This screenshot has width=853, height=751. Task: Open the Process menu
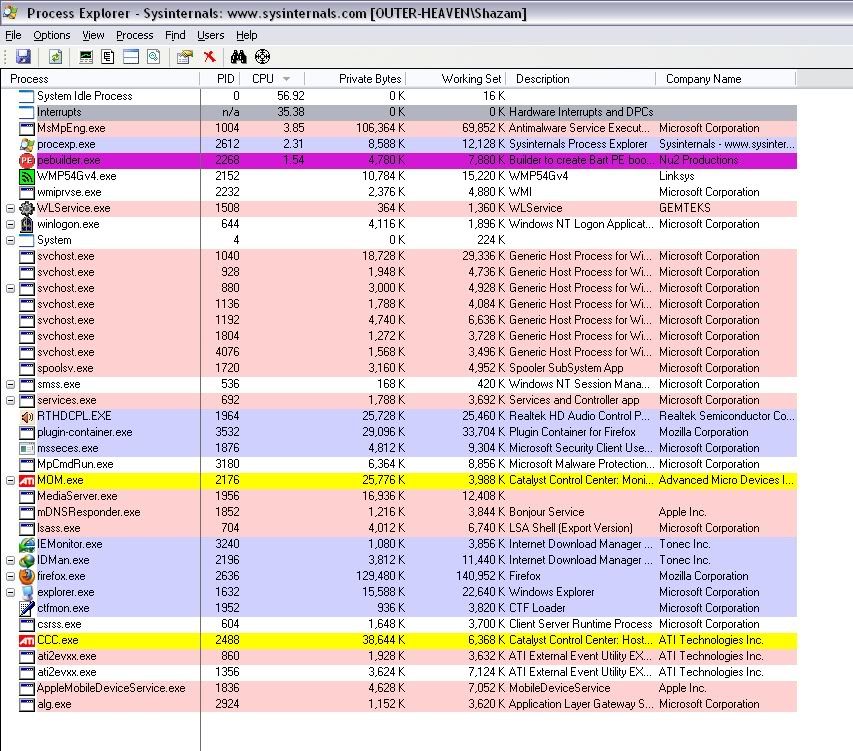click(134, 35)
